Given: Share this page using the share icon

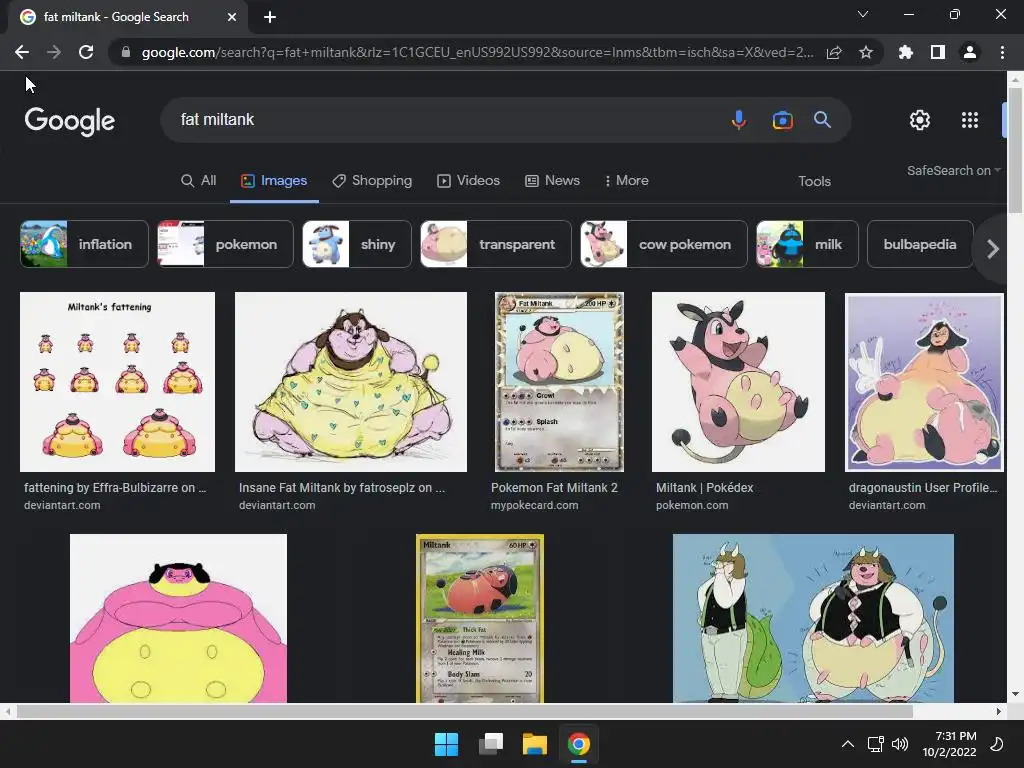Looking at the screenshot, I should click(834, 52).
